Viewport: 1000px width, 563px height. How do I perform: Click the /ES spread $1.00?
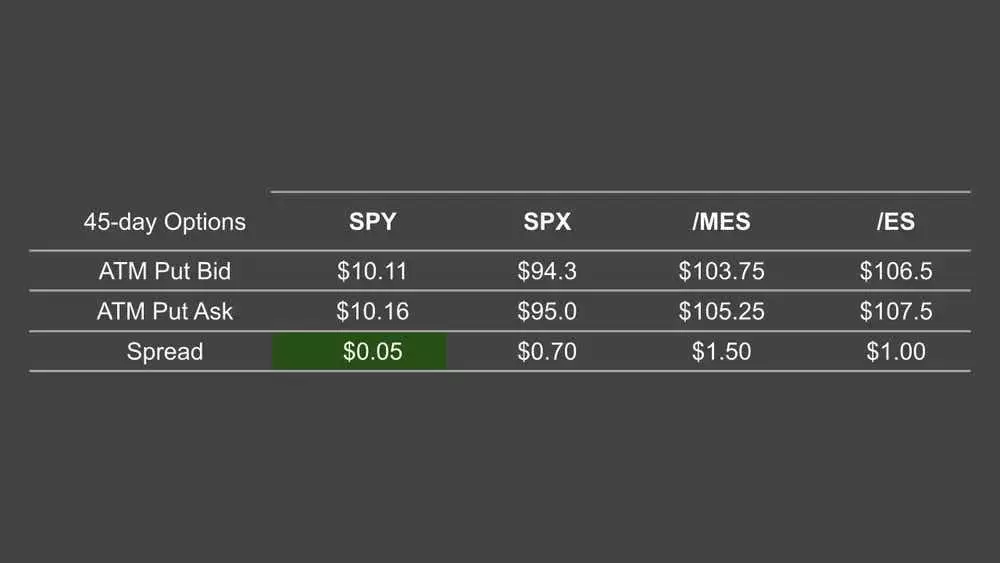click(895, 351)
